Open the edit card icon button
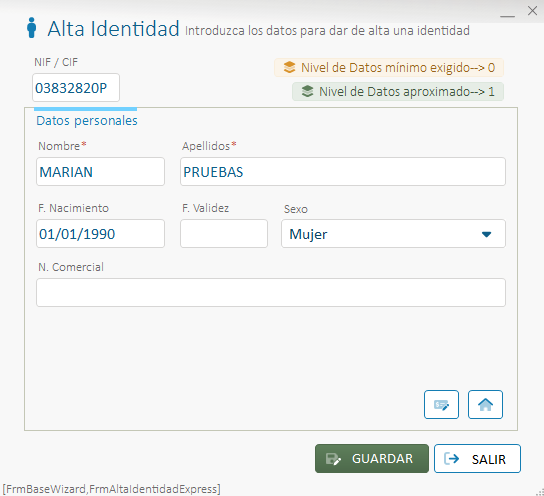The height and width of the screenshot is (496, 544). point(441,404)
